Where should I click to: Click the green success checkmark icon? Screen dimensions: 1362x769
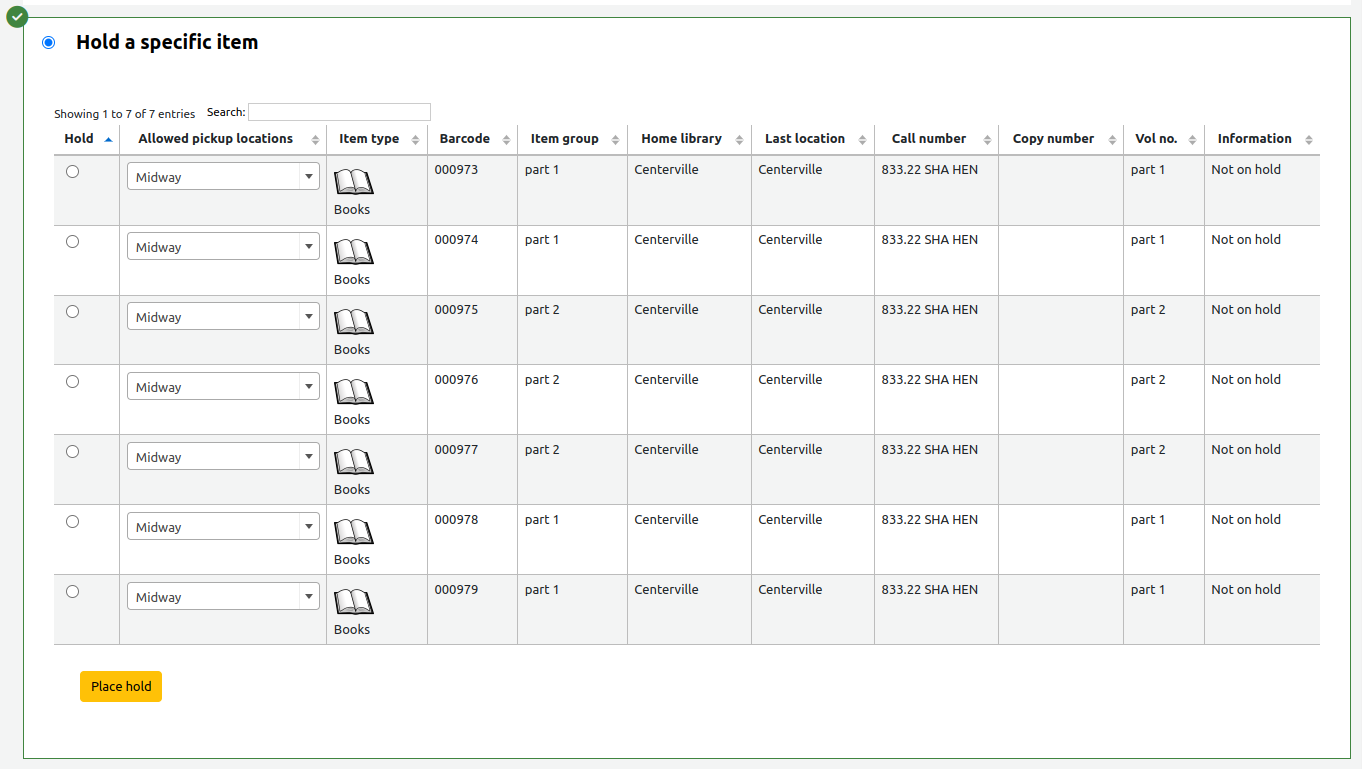coord(16,16)
